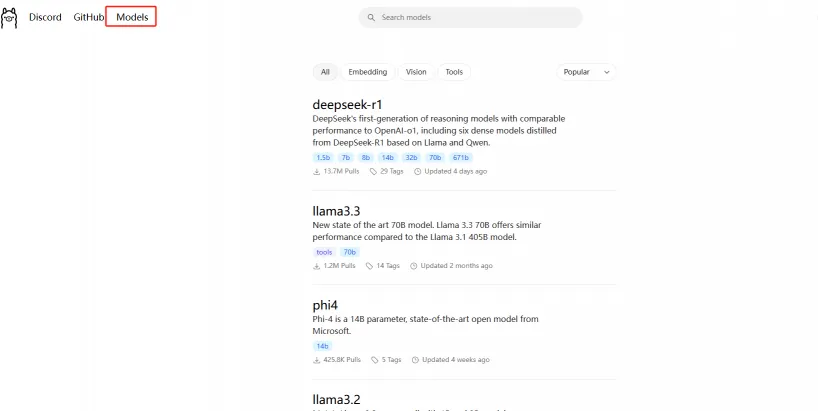Click the clock icon beside Updated 2 months ago
The height and width of the screenshot is (411, 818).
tap(414, 265)
